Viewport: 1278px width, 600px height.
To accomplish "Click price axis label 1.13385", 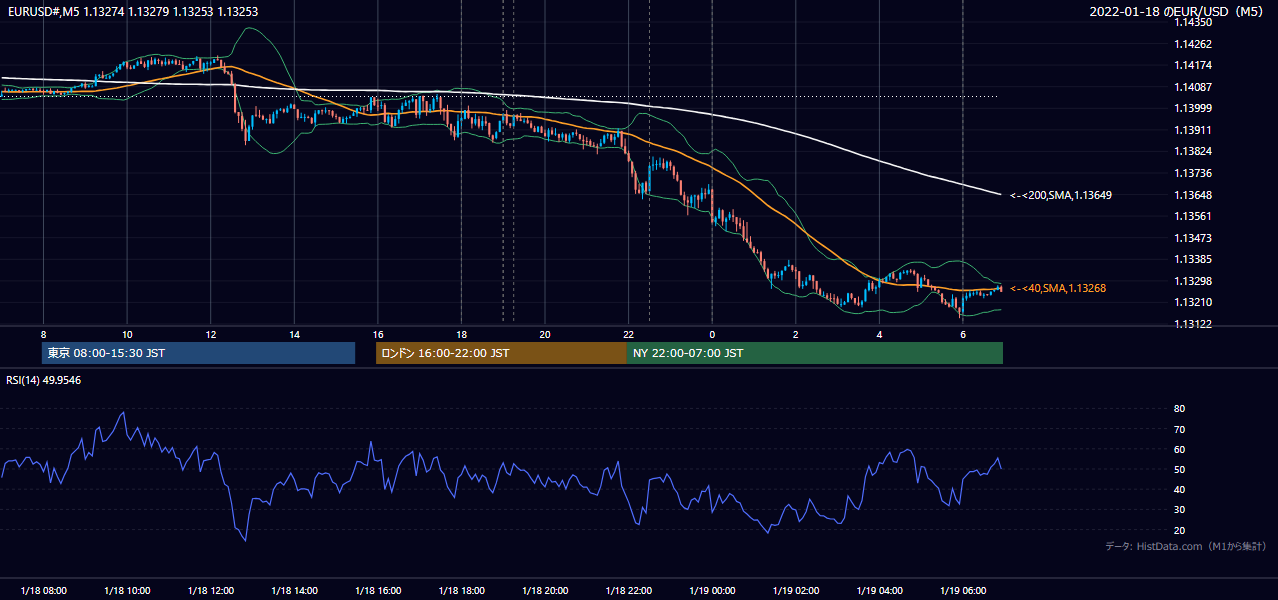I will 1193,259.
